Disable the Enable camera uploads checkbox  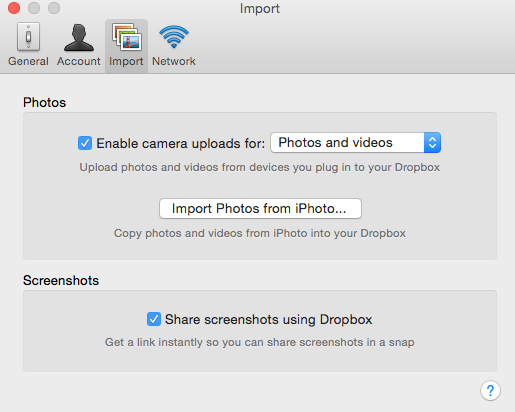point(85,143)
